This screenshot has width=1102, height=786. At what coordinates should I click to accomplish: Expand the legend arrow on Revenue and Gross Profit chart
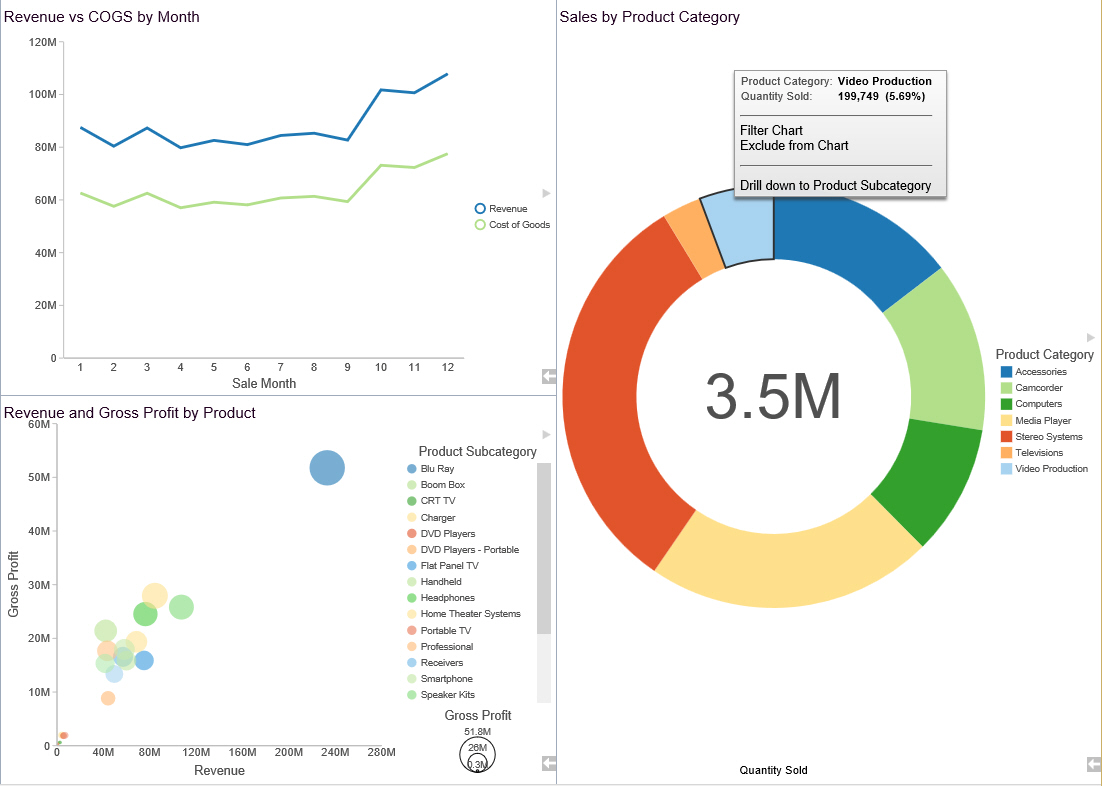545,433
